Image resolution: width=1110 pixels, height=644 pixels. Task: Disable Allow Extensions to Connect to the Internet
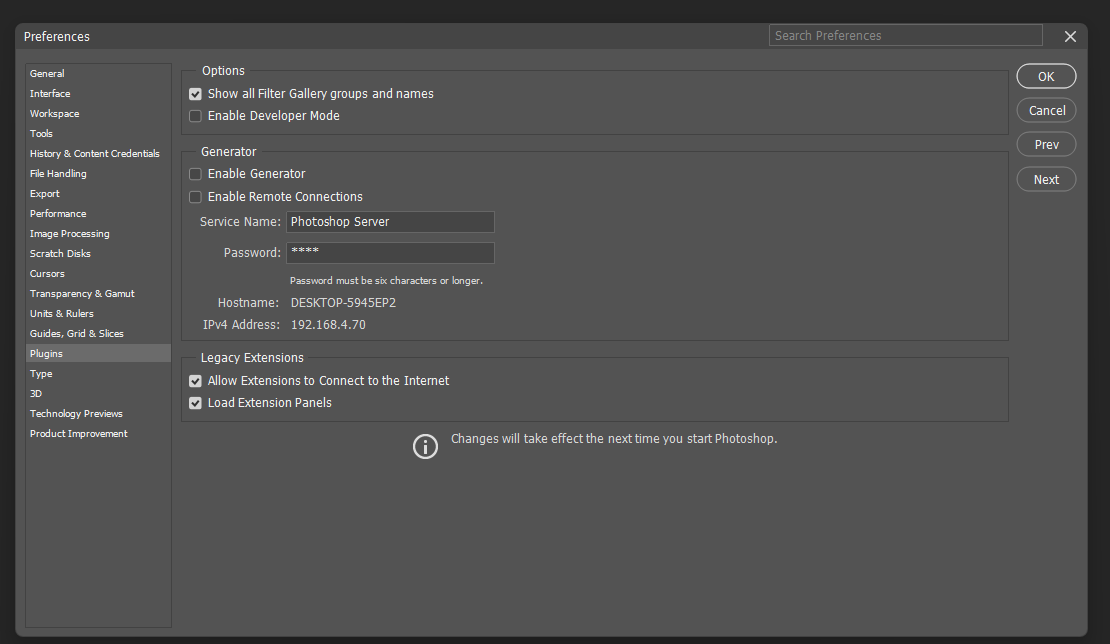pos(195,380)
